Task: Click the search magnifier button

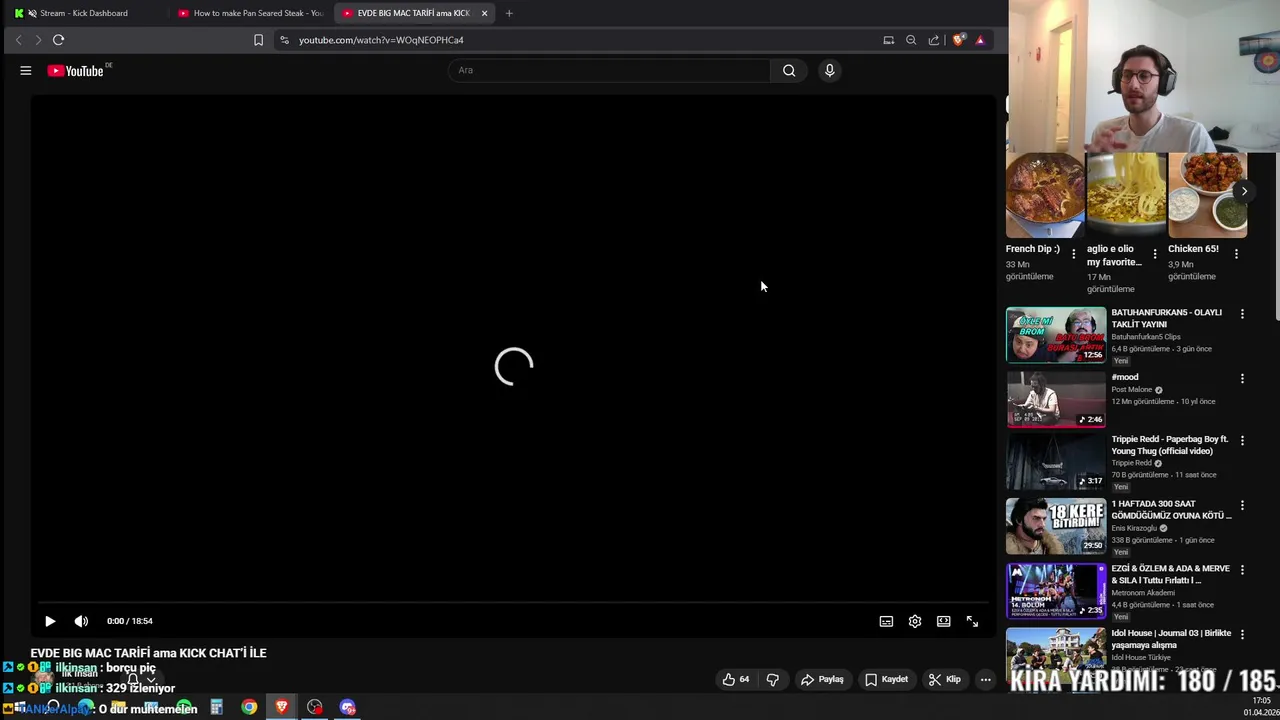Action: 789,70
